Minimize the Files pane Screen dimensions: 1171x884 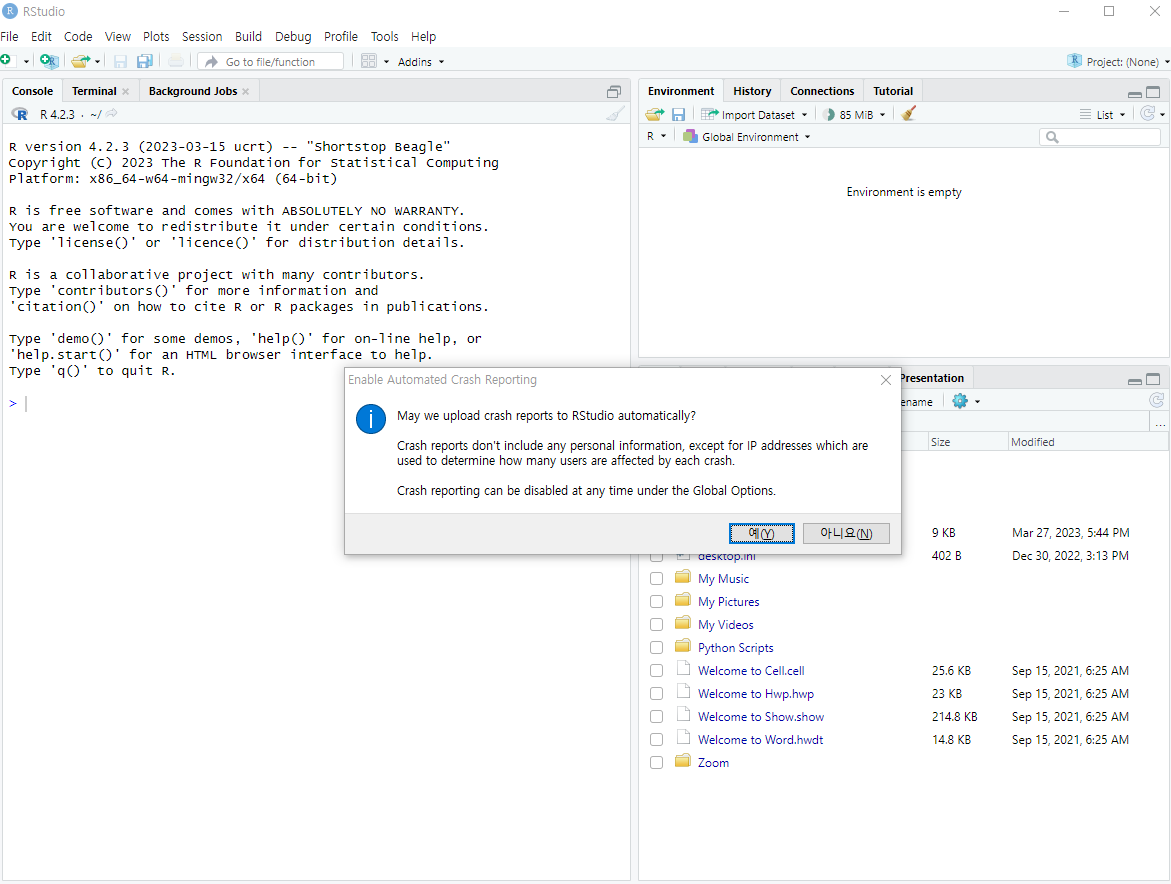(x=1134, y=381)
